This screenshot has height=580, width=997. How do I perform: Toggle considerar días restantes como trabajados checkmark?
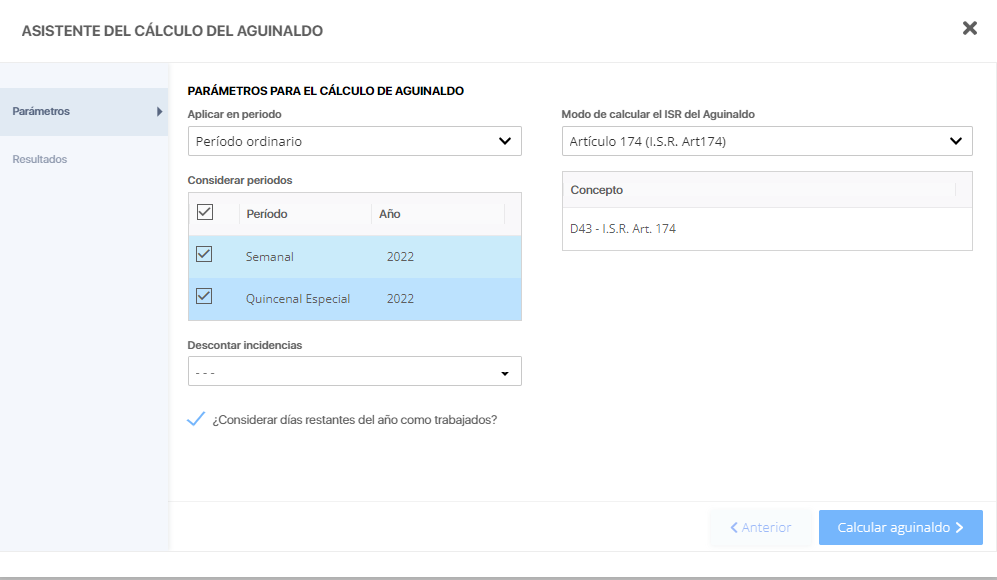coord(196,419)
